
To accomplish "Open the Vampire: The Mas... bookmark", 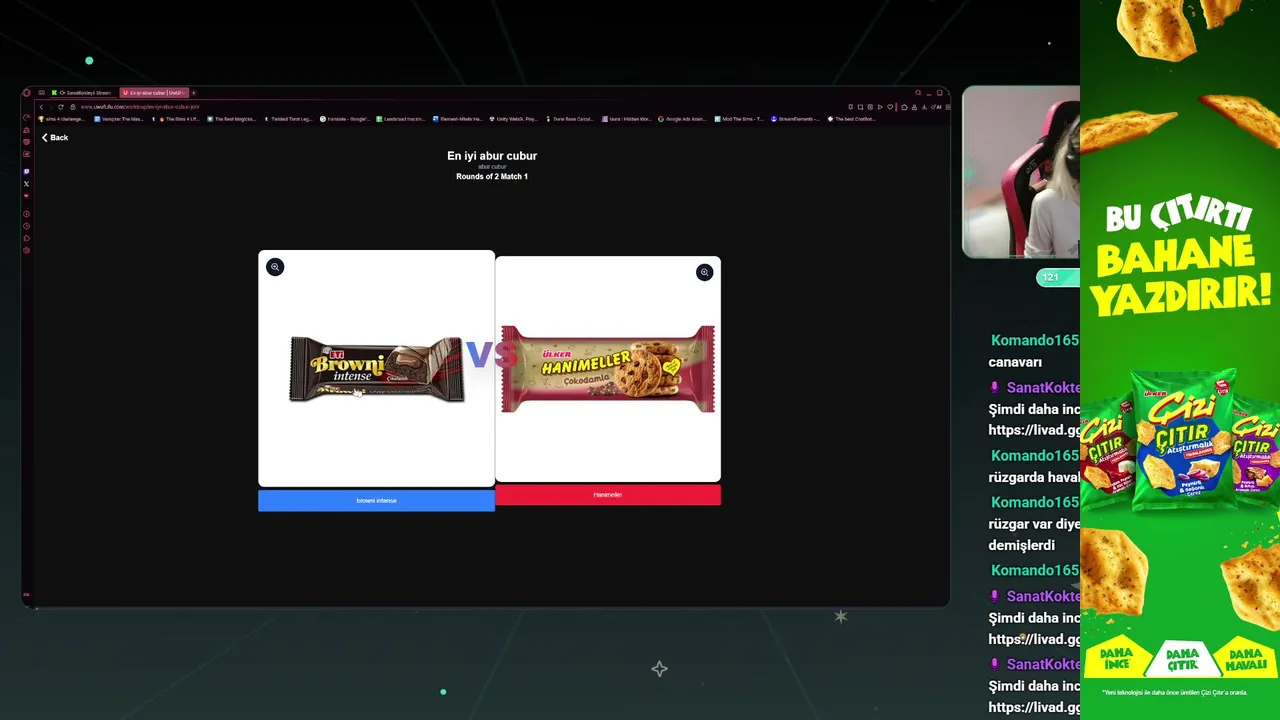I will click(x=119, y=119).
